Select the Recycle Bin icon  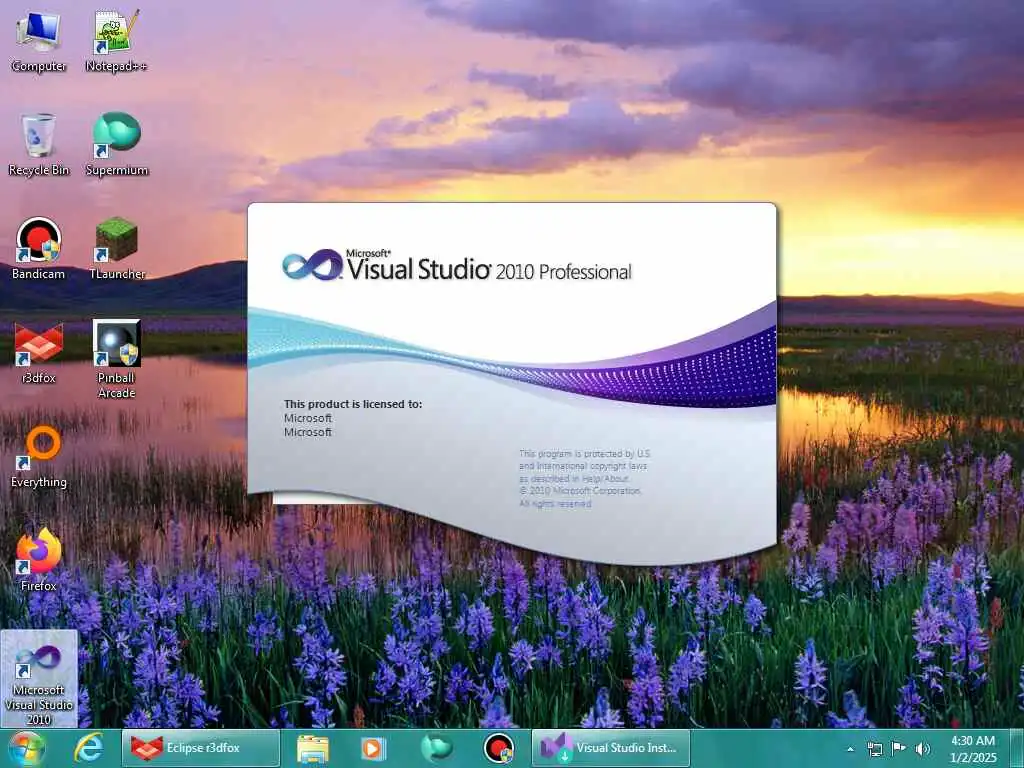pyautogui.click(x=39, y=145)
